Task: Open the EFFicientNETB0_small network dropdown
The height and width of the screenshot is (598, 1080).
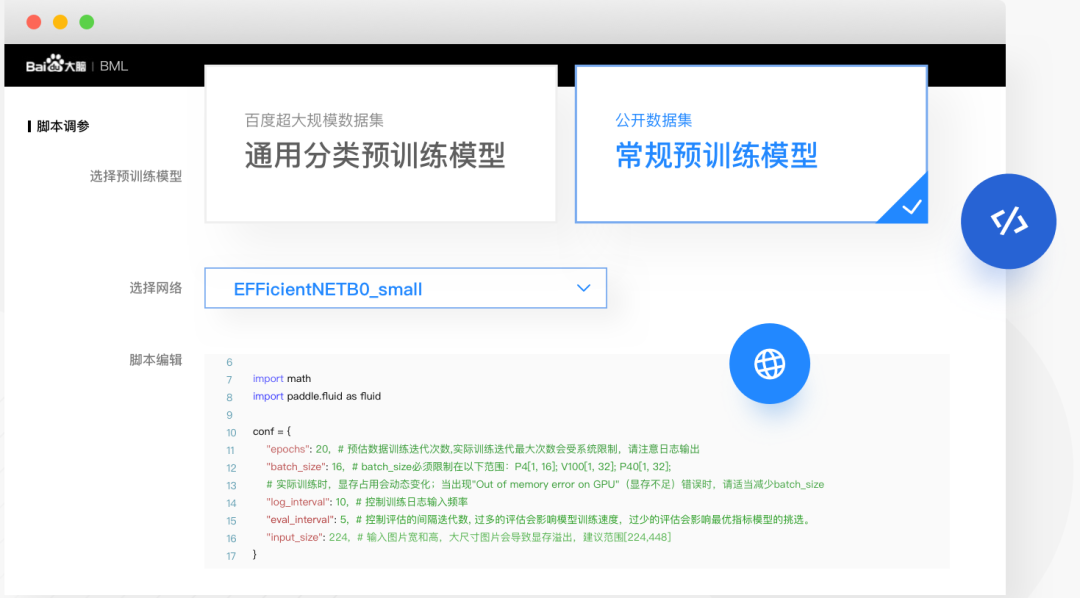Action: tap(406, 288)
